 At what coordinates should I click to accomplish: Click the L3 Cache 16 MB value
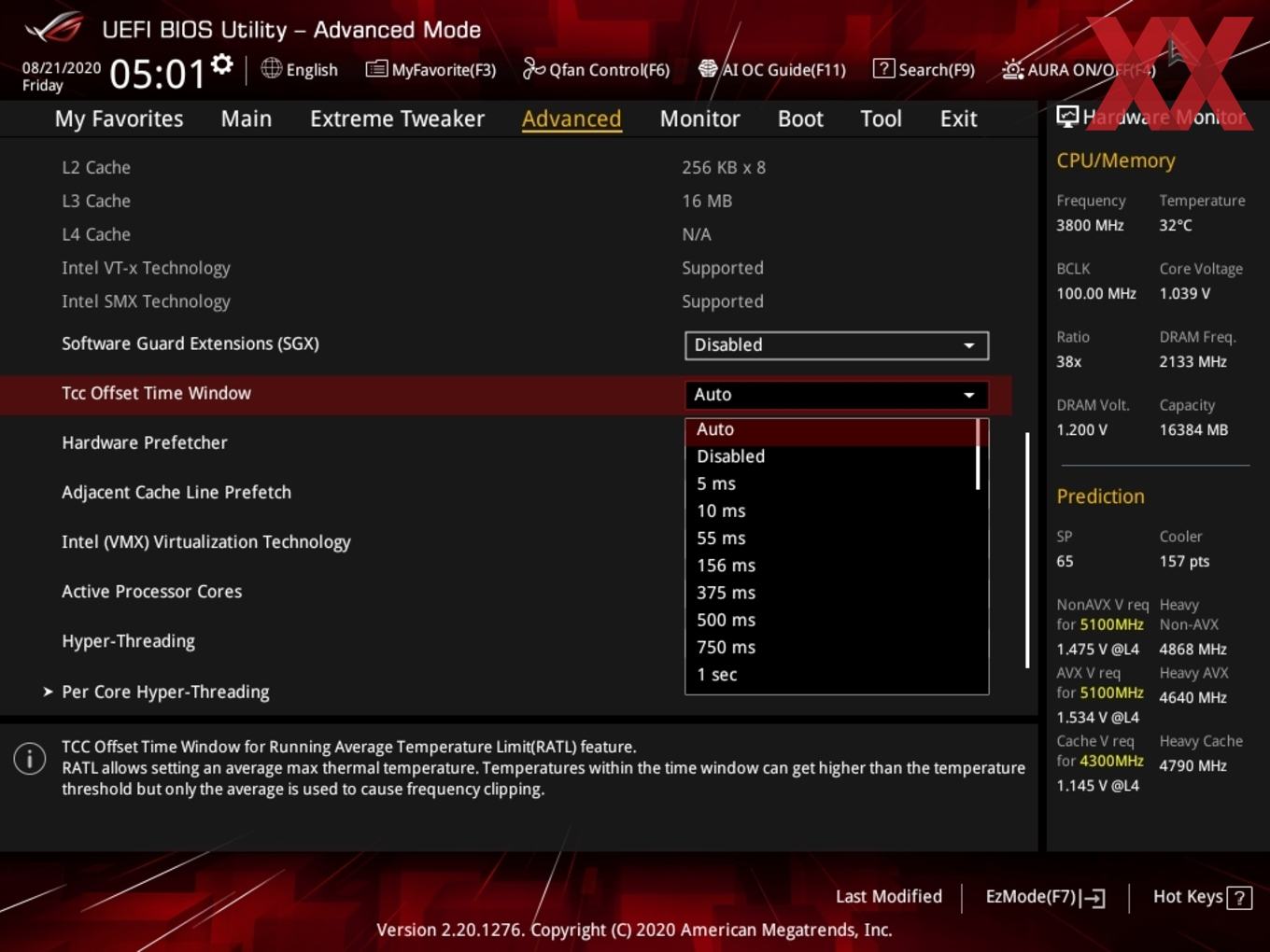point(707,201)
